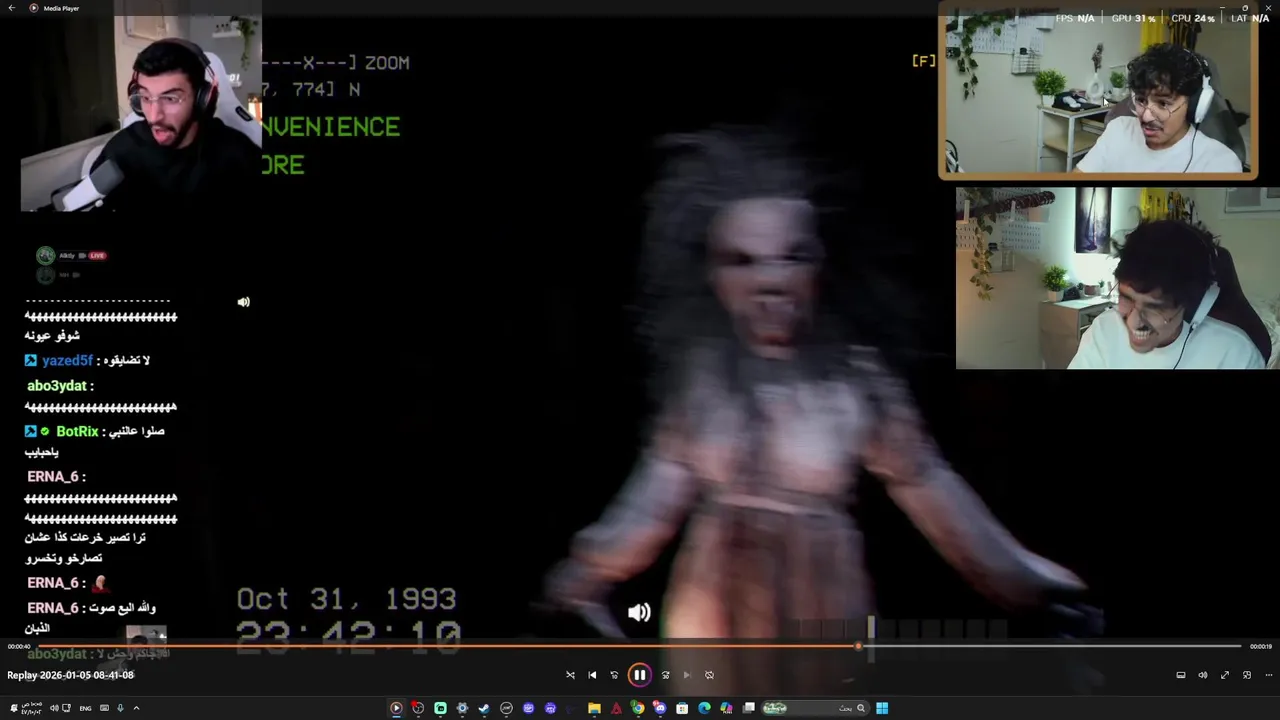Open Microsoft Edge from the taskbar
Screen dimensions: 1280x720
point(704,708)
